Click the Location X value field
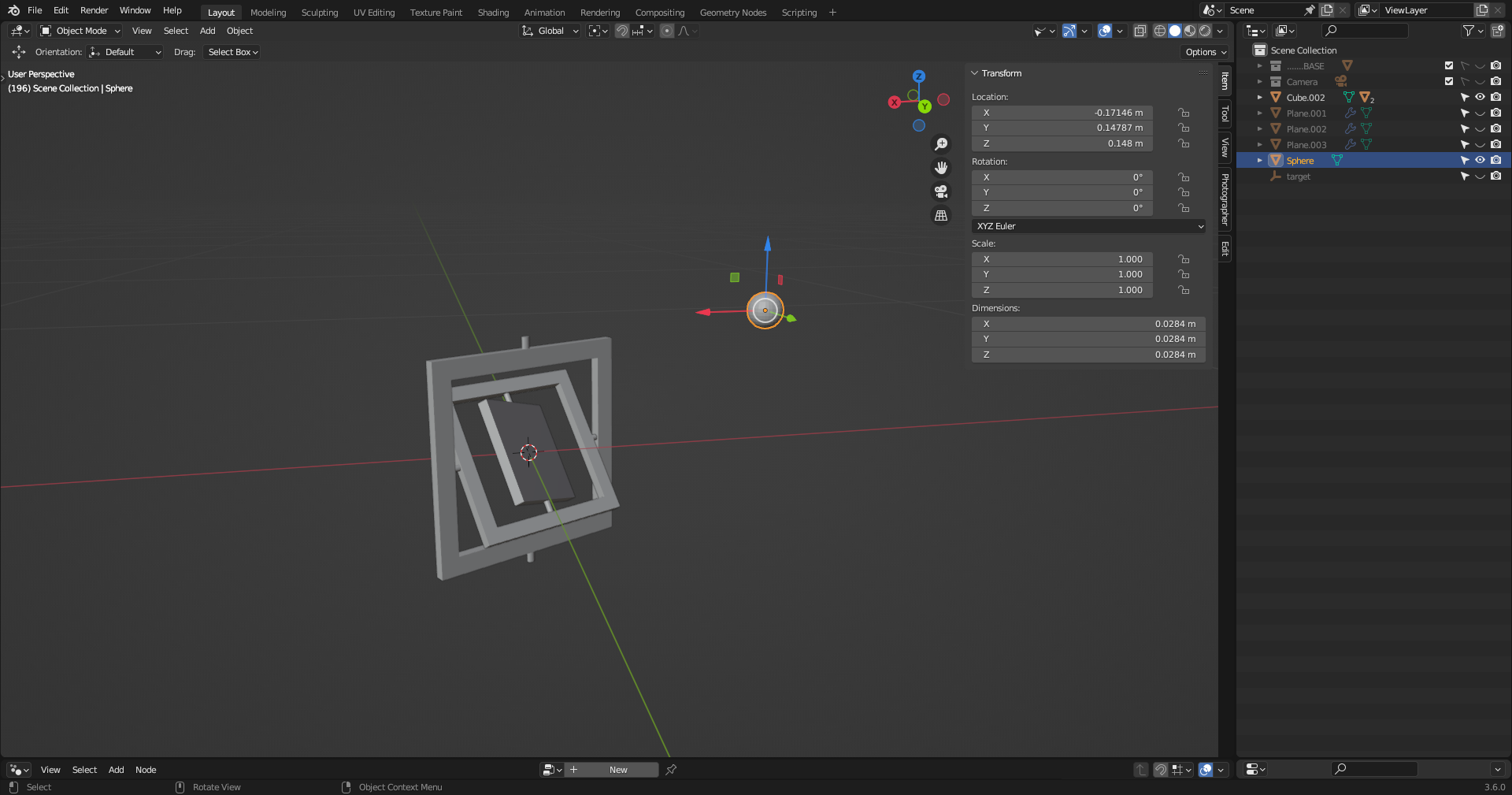This screenshot has width=1512, height=795. click(x=1062, y=113)
